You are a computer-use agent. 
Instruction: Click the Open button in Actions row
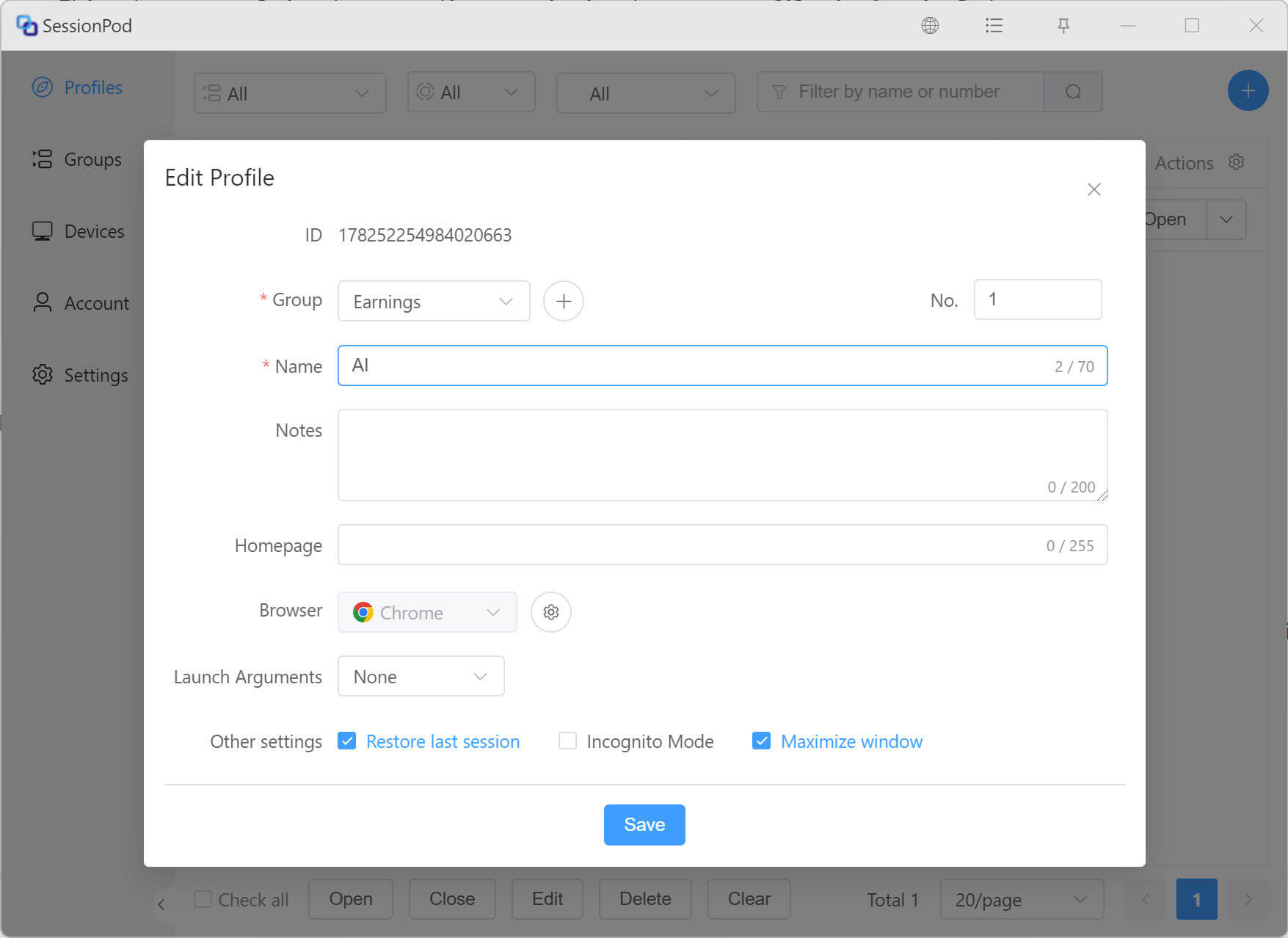pos(1174,219)
